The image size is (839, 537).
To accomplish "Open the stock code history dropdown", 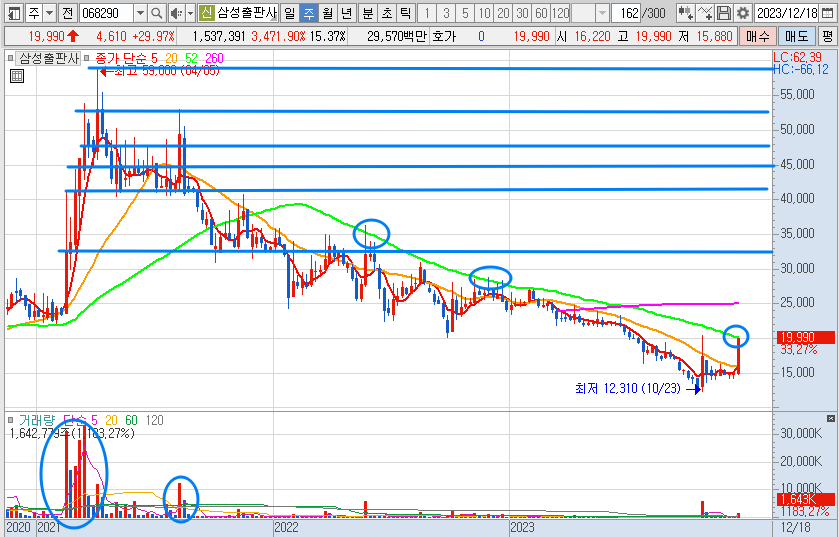I will click(140, 13).
